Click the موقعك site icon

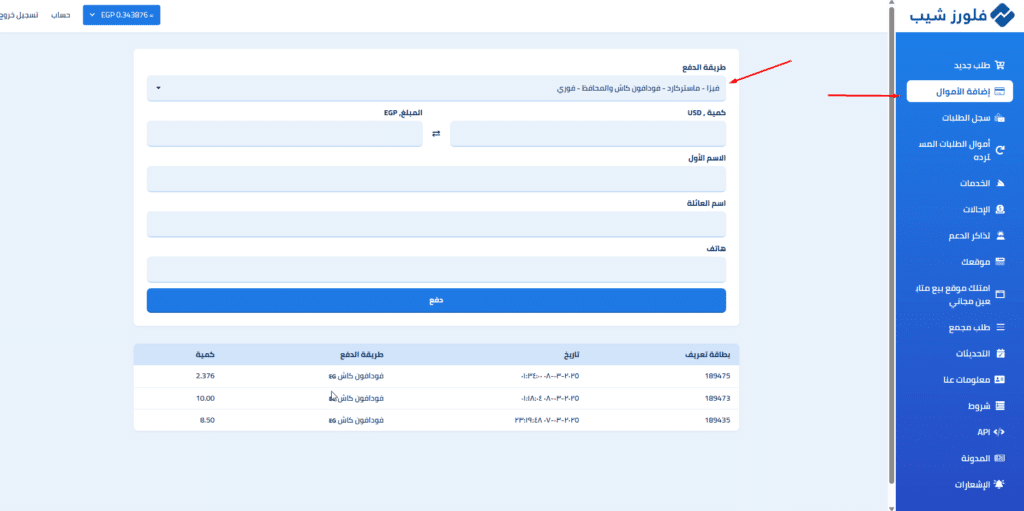point(1000,262)
